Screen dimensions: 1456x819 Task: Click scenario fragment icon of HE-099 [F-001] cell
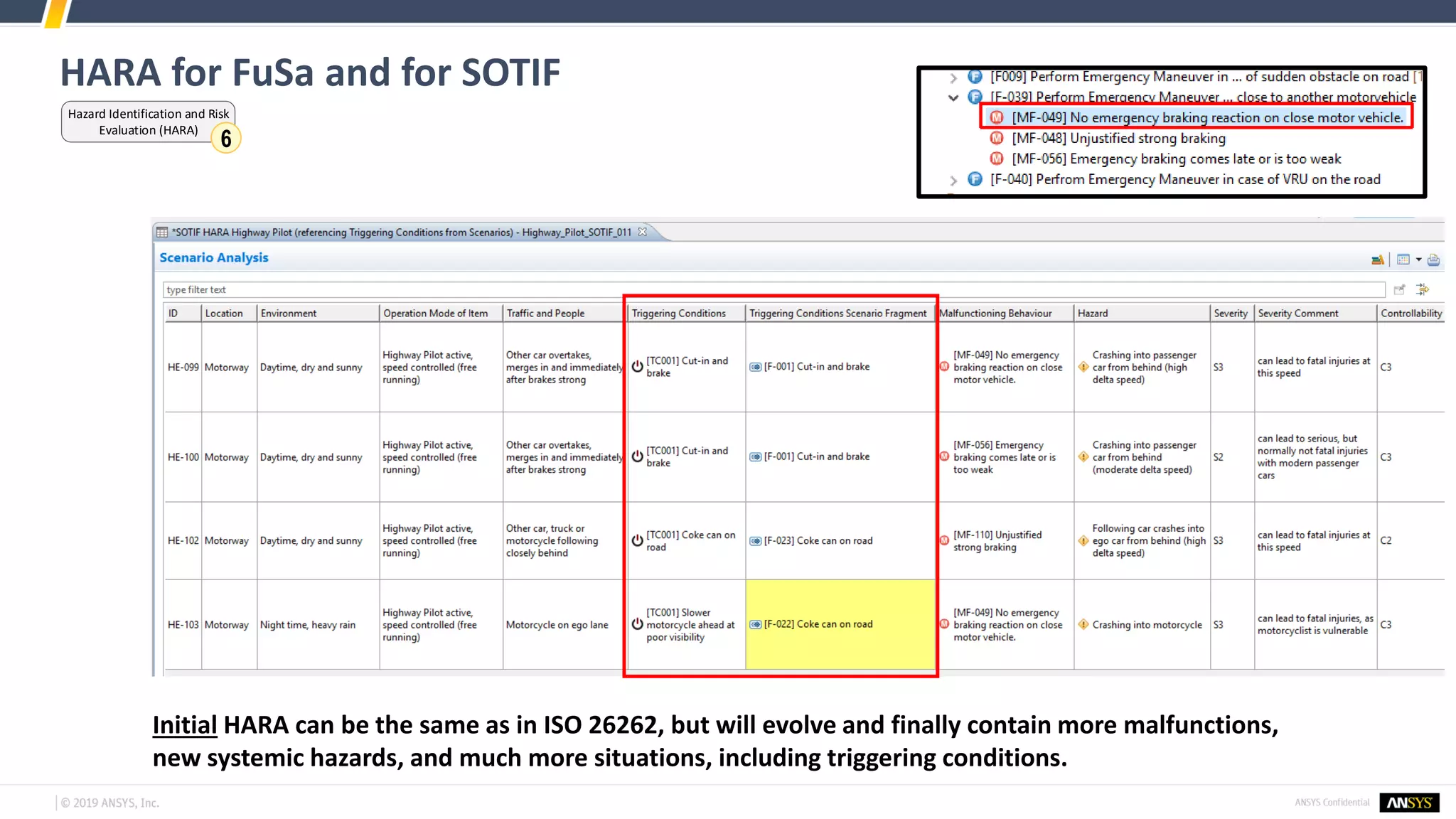click(755, 367)
